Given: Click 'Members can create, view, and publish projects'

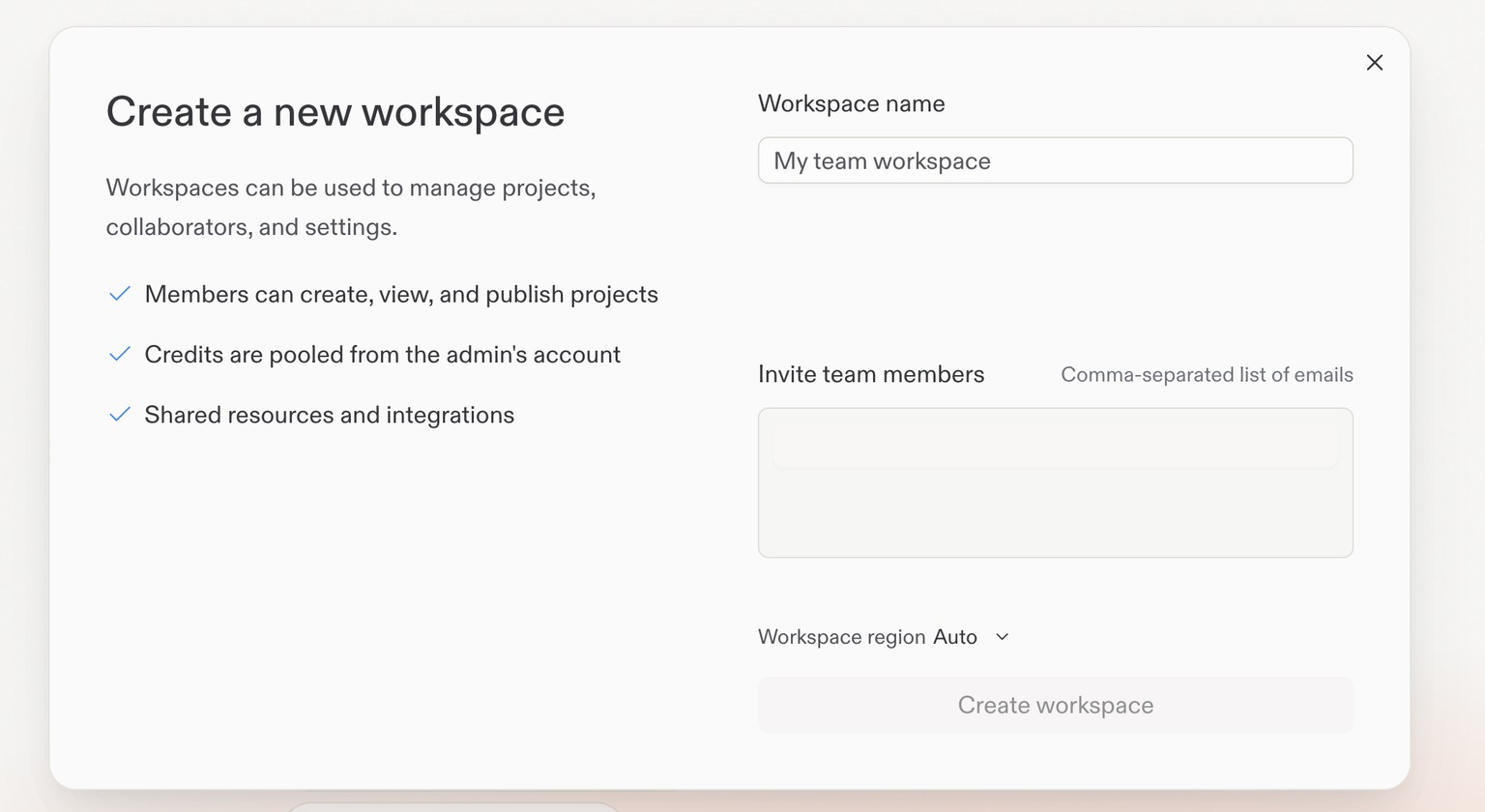Looking at the screenshot, I should pyautogui.click(x=401, y=295).
